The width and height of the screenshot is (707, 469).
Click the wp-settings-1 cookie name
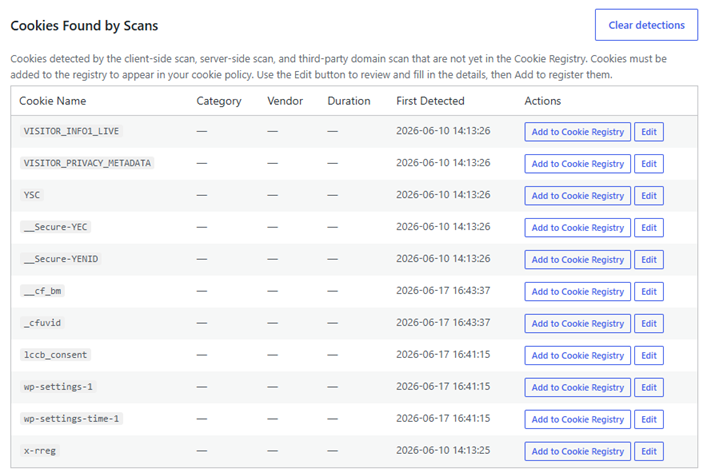(58, 387)
